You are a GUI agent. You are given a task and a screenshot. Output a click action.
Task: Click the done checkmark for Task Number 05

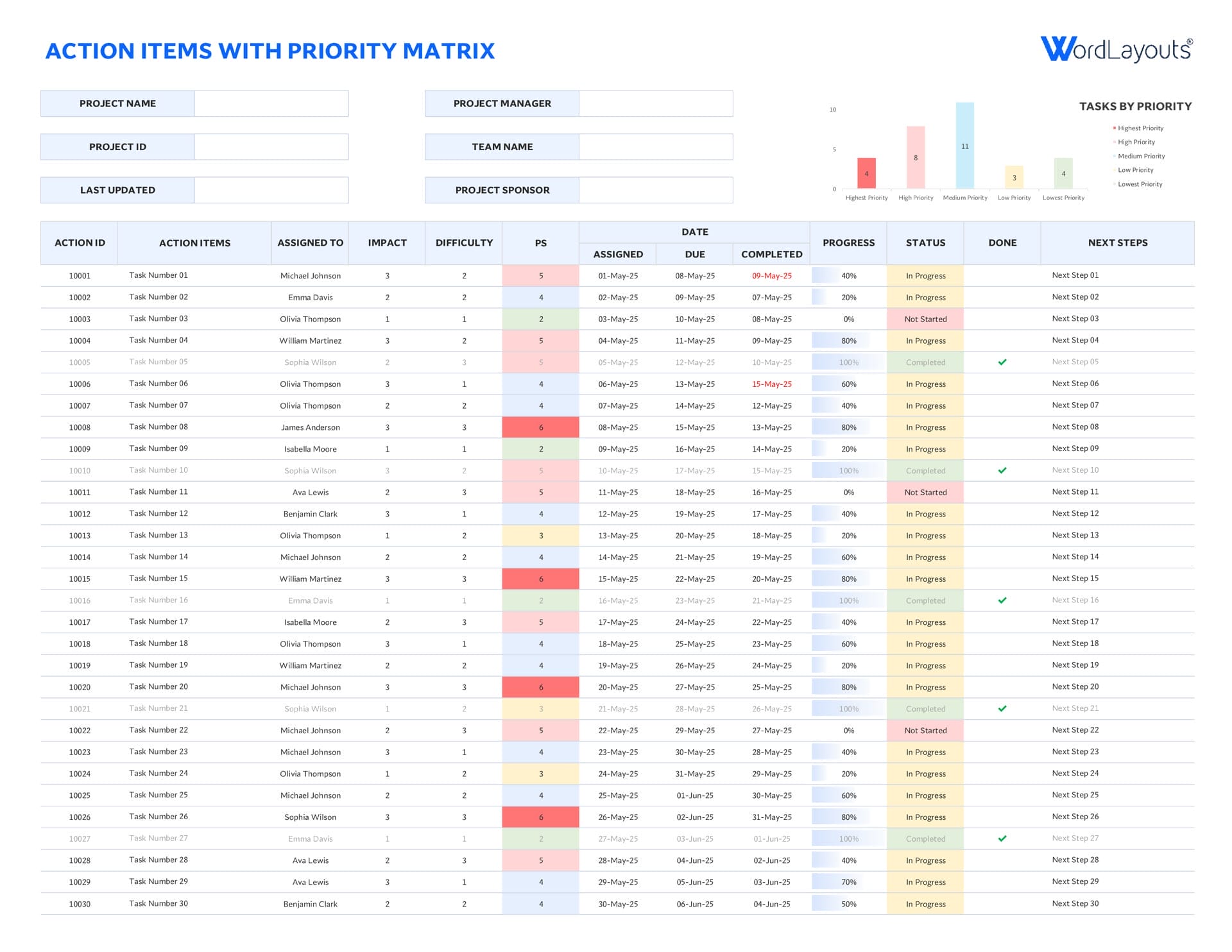(x=1002, y=362)
